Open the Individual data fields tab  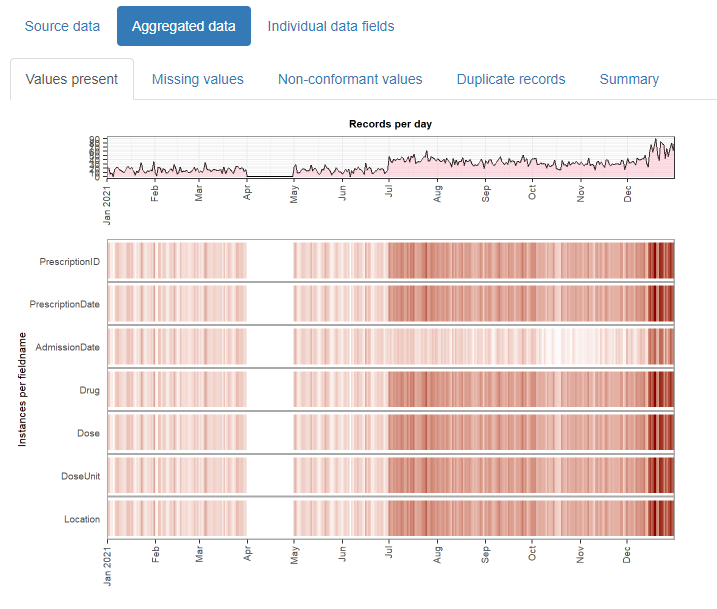[x=331, y=26]
